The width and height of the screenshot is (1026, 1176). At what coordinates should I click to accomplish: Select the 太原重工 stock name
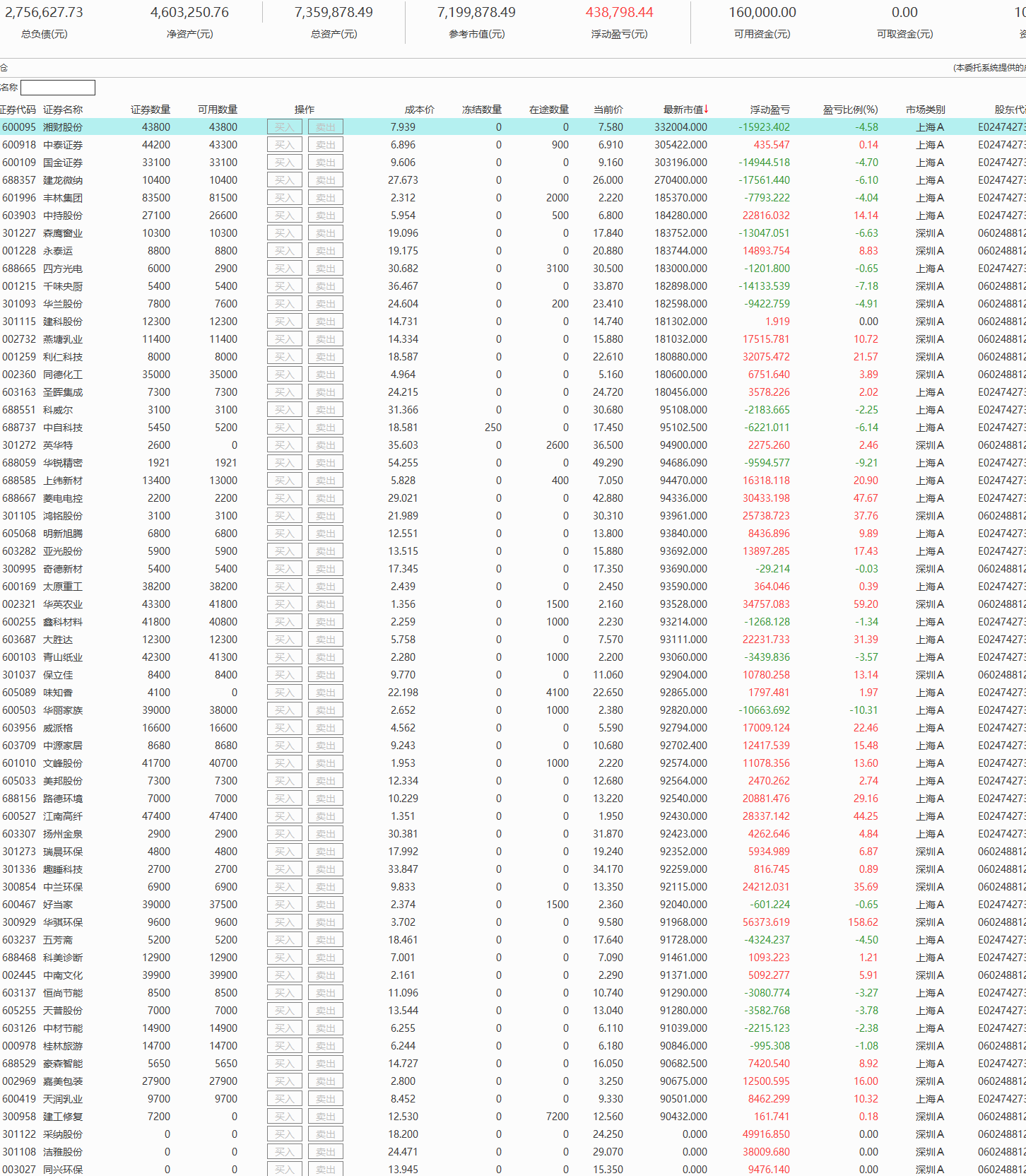tap(63, 587)
